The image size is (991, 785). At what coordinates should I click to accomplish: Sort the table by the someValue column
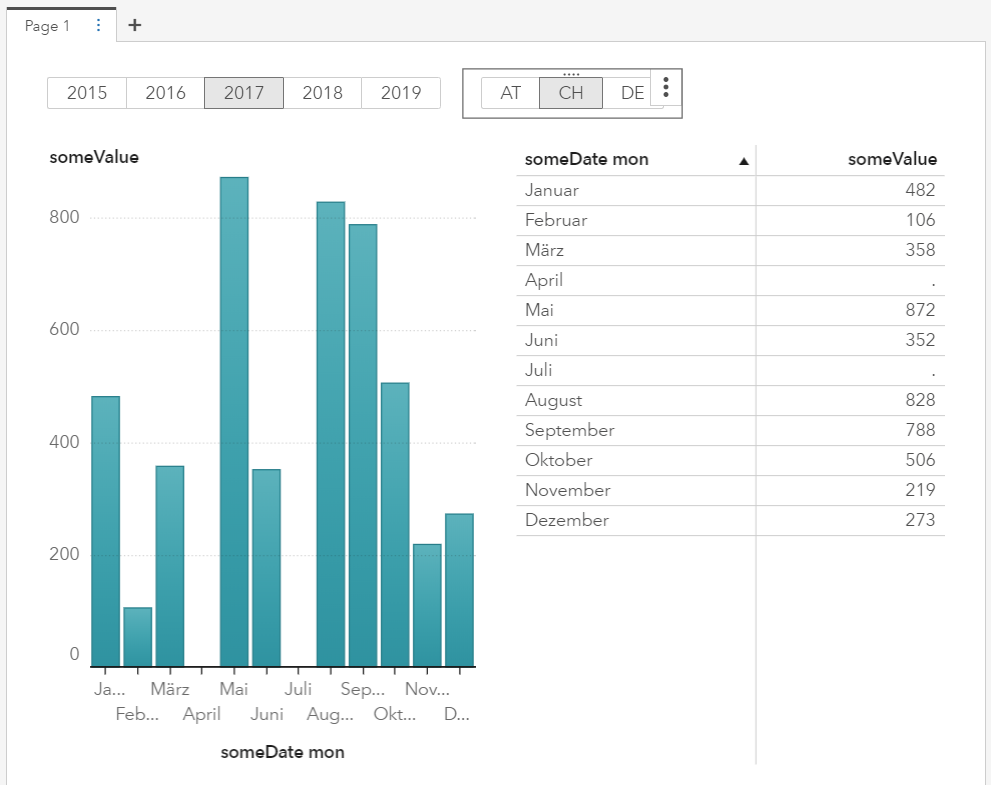tap(891, 159)
